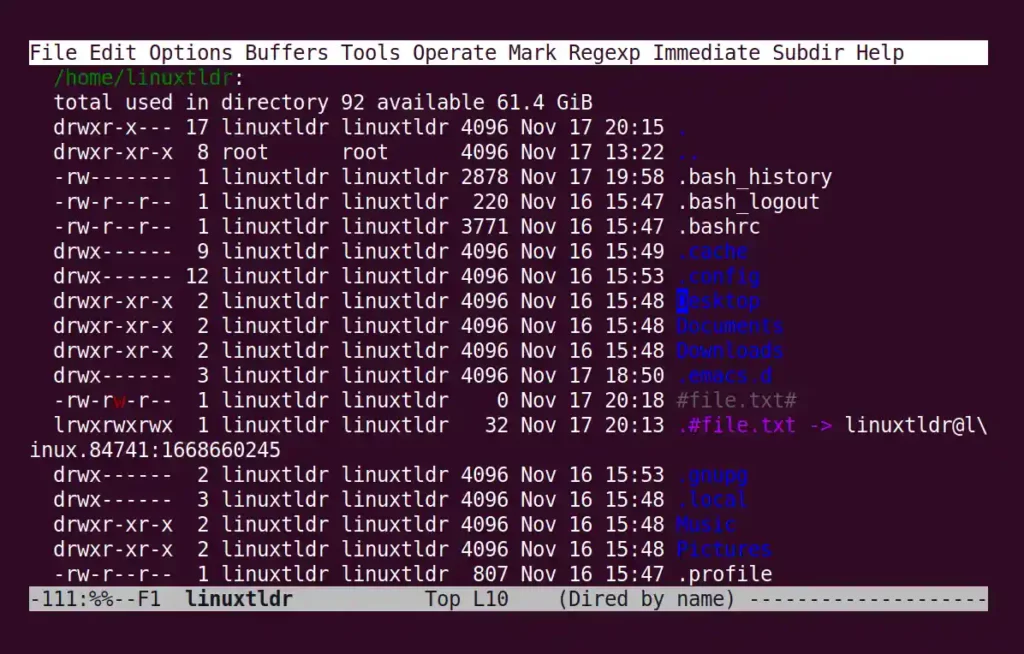Open the Options menu
Image resolution: width=1024 pixels, height=654 pixels.
pyautogui.click(x=191, y=53)
